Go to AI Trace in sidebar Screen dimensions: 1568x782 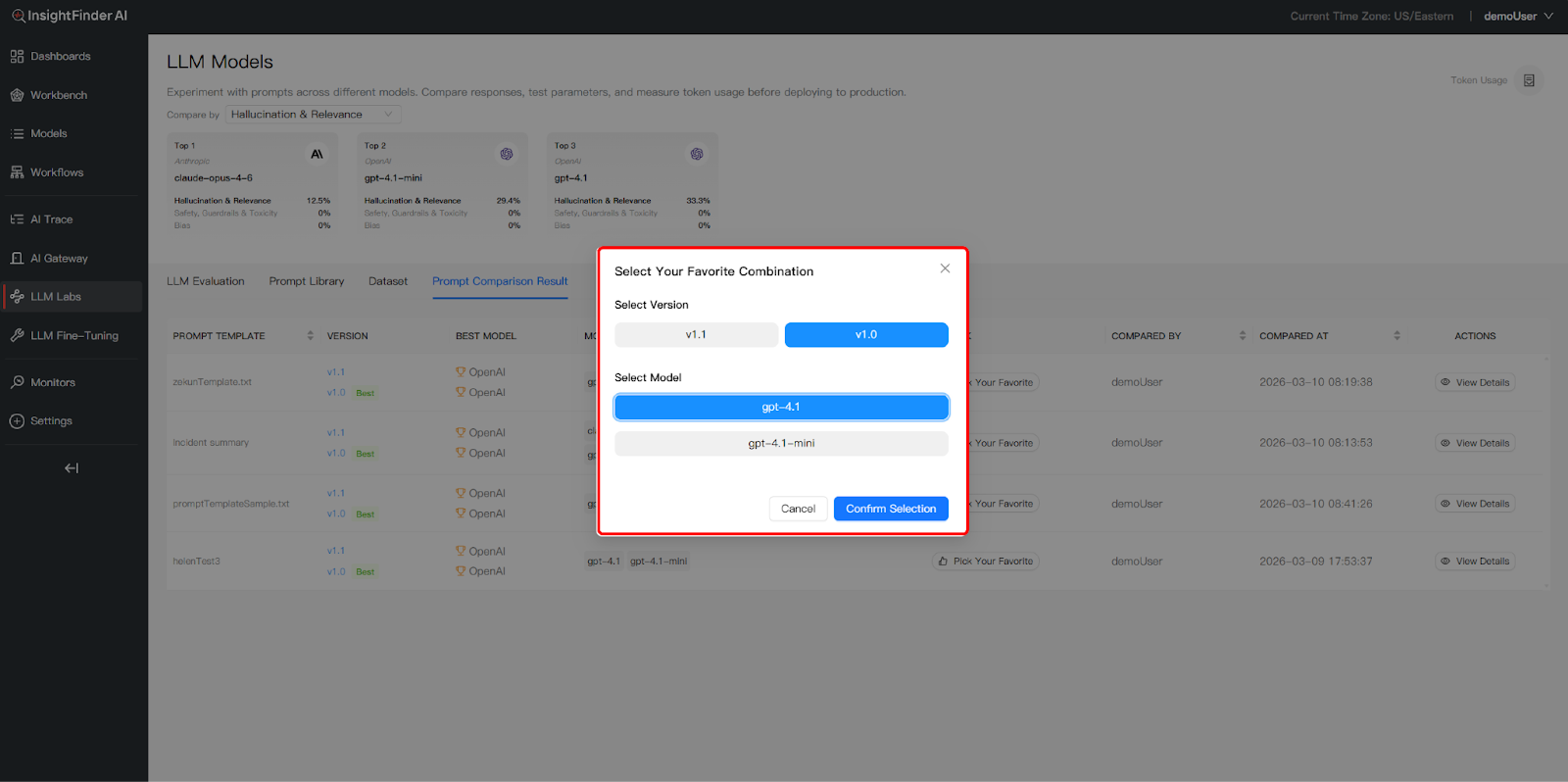point(51,220)
